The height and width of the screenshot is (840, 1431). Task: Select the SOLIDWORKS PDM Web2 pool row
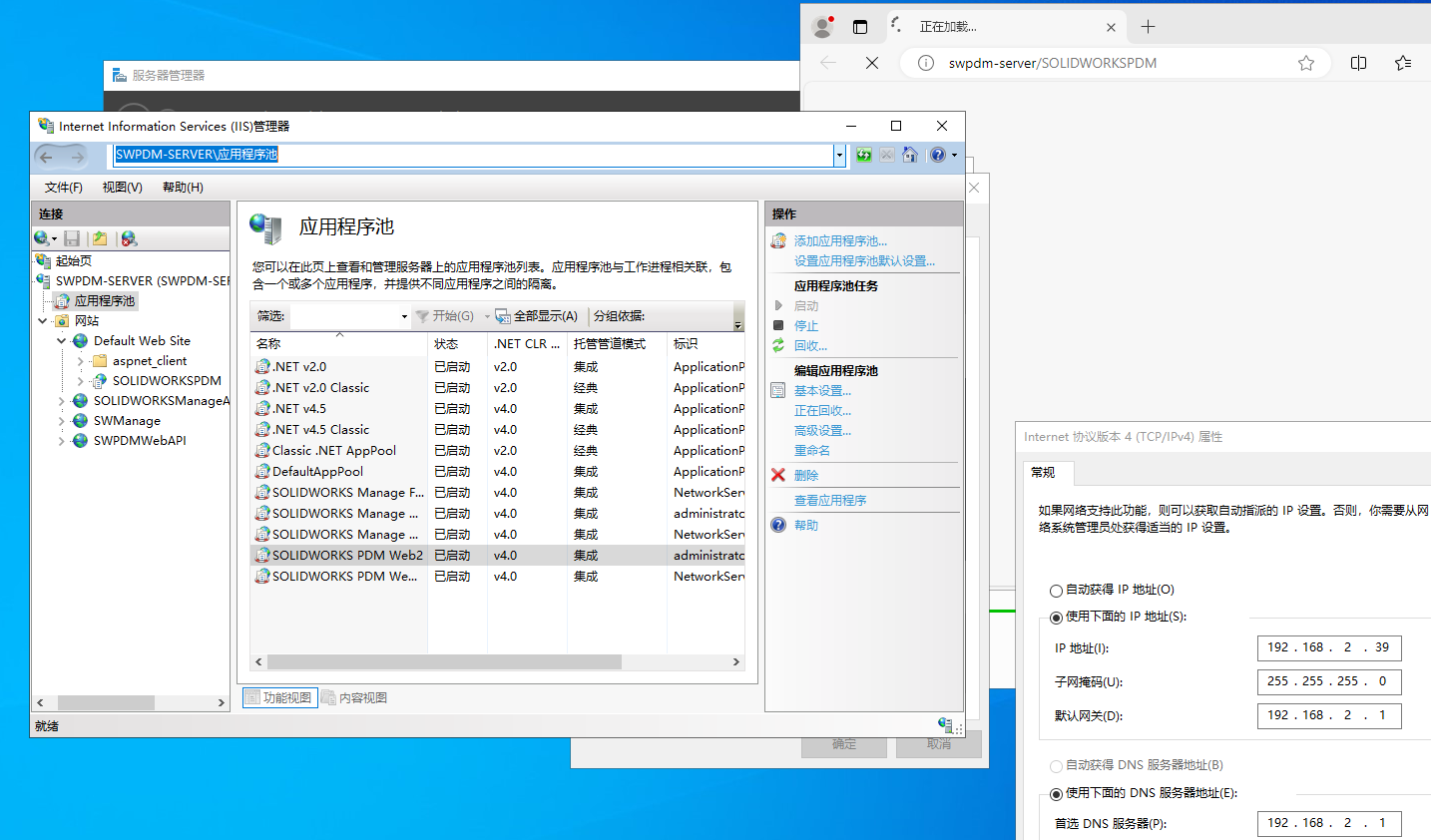click(x=497, y=556)
